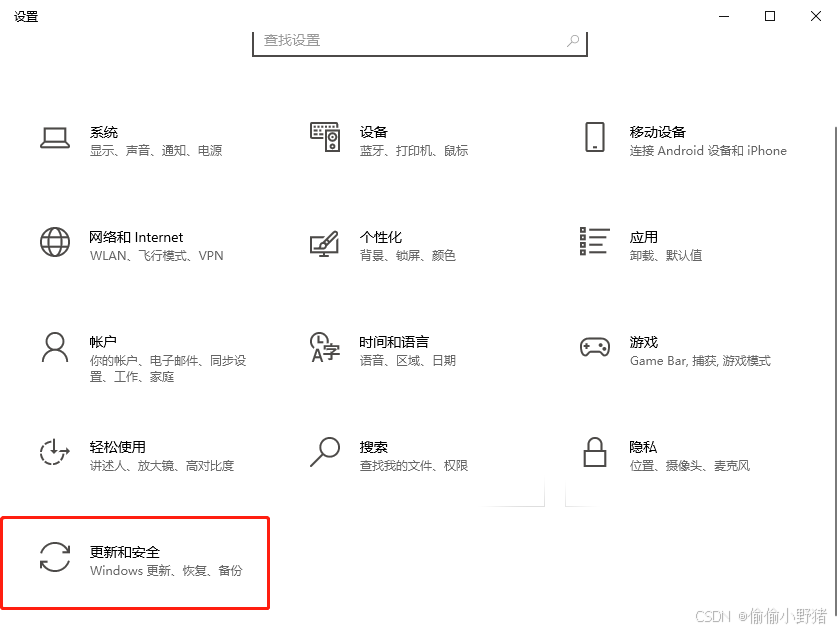Open 个性化 settings title

click(x=380, y=237)
